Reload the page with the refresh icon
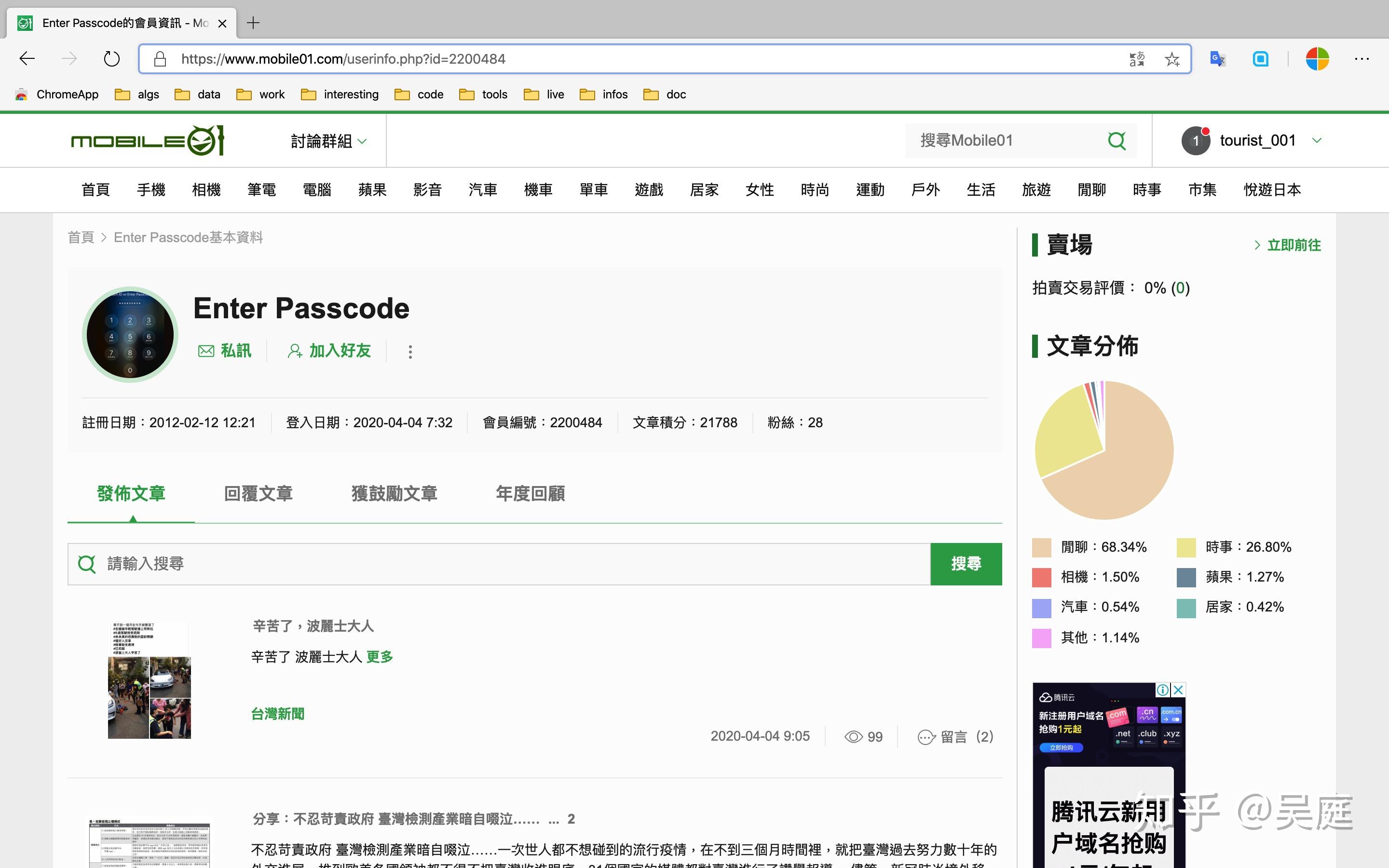1389x868 pixels. [x=111, y=58]
